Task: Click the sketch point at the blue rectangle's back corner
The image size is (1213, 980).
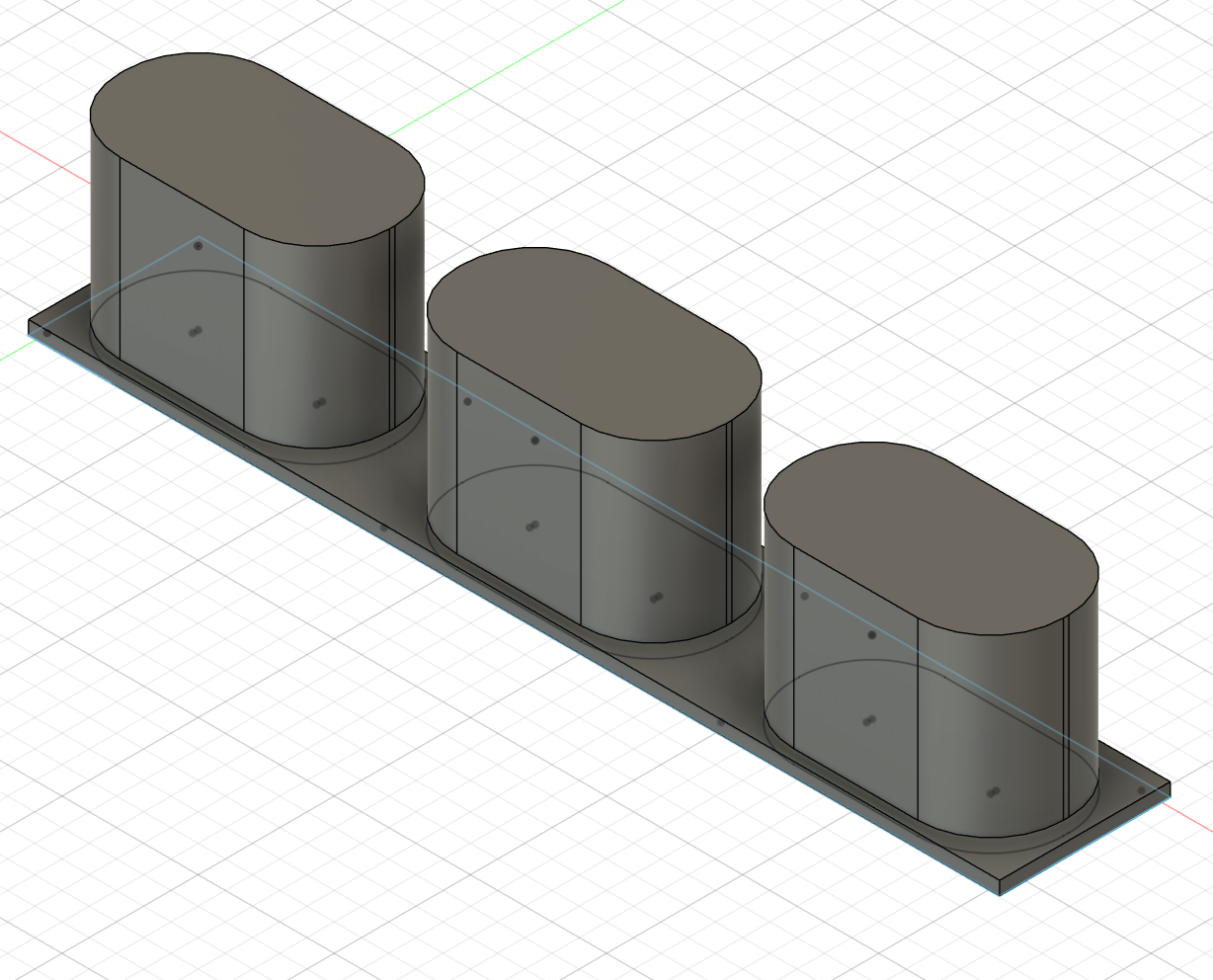Action: [199, 244]
